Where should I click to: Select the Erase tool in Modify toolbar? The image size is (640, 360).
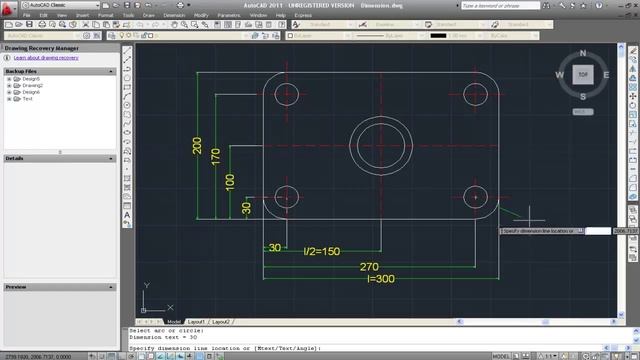click(x=633, y=50)
